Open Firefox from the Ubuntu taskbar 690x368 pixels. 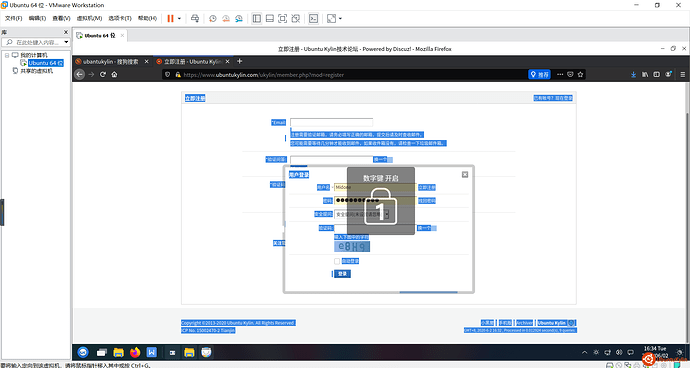point(135,352)
